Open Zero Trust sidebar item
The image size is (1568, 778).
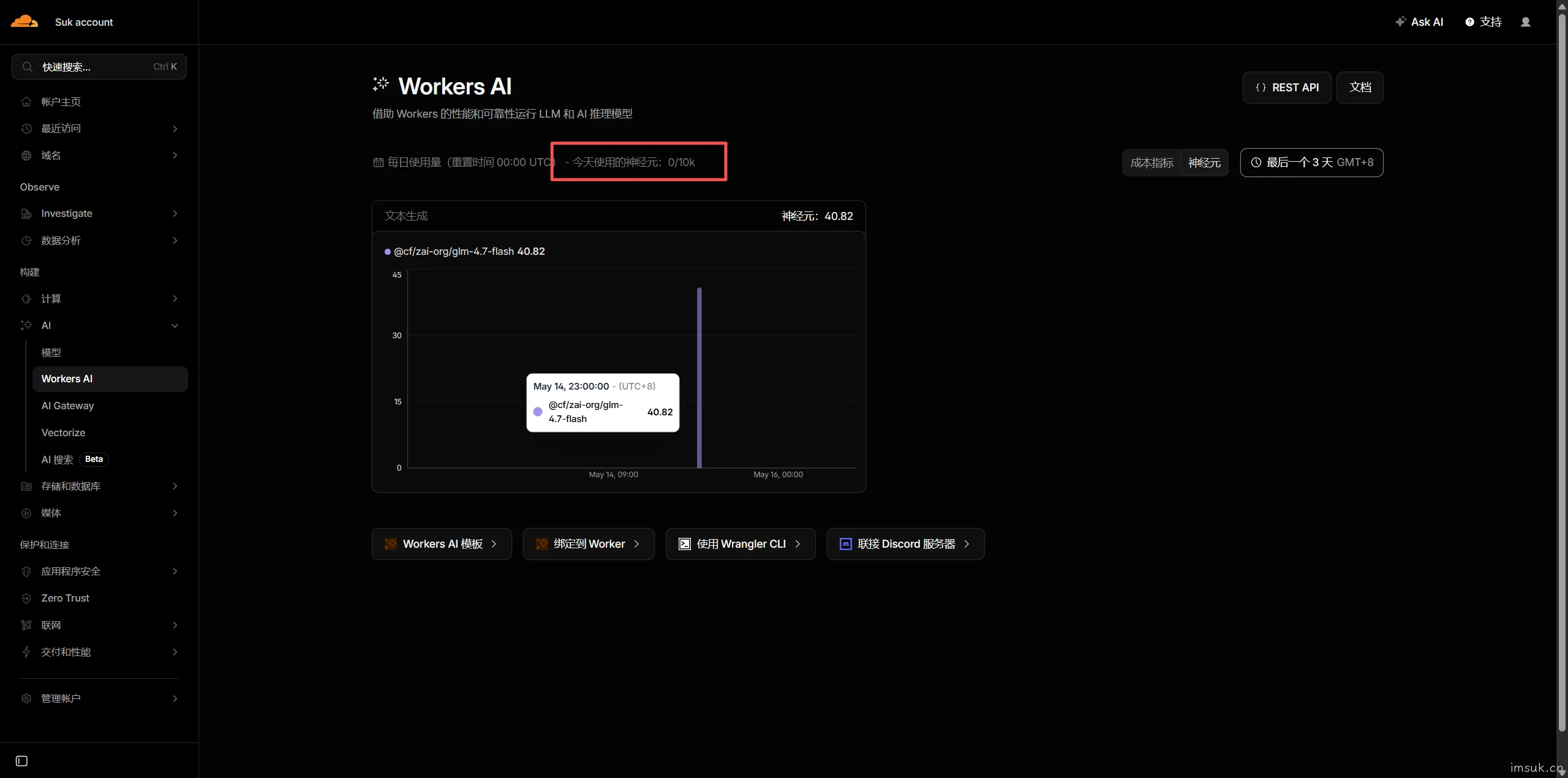[x=99, y=599]
